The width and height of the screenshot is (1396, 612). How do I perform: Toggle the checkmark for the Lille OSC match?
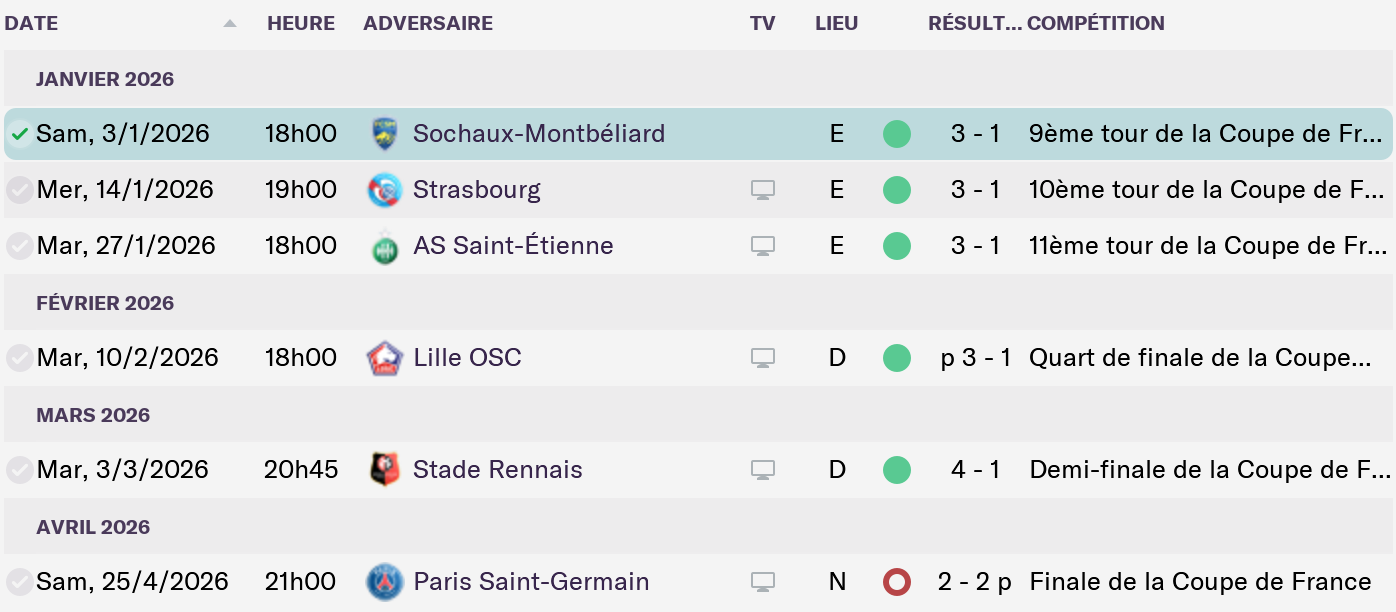tap(19, 358)
